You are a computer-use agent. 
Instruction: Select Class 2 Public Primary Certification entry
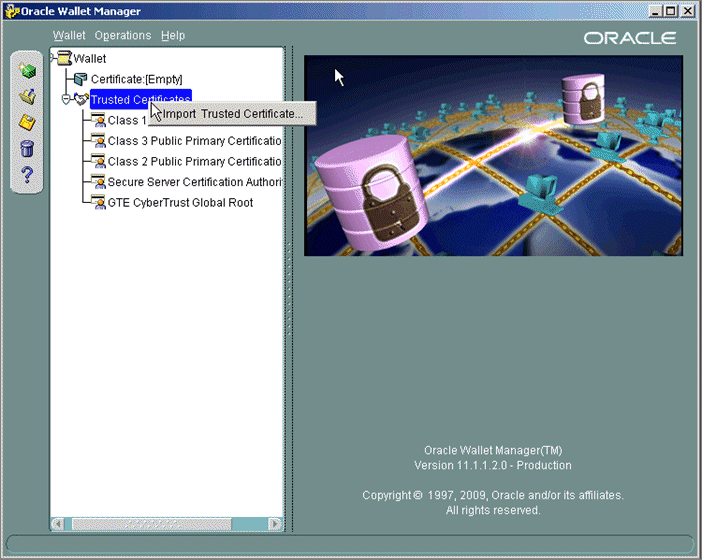click(x=194, y=162)
